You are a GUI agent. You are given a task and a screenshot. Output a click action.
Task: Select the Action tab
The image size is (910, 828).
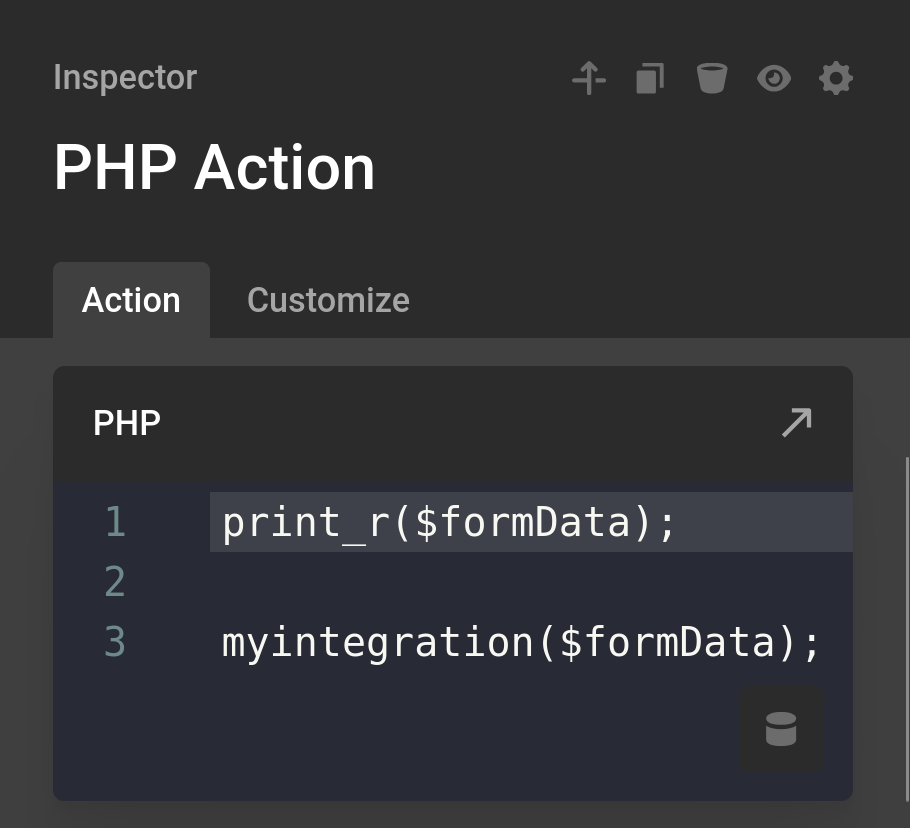pos(131,299)
